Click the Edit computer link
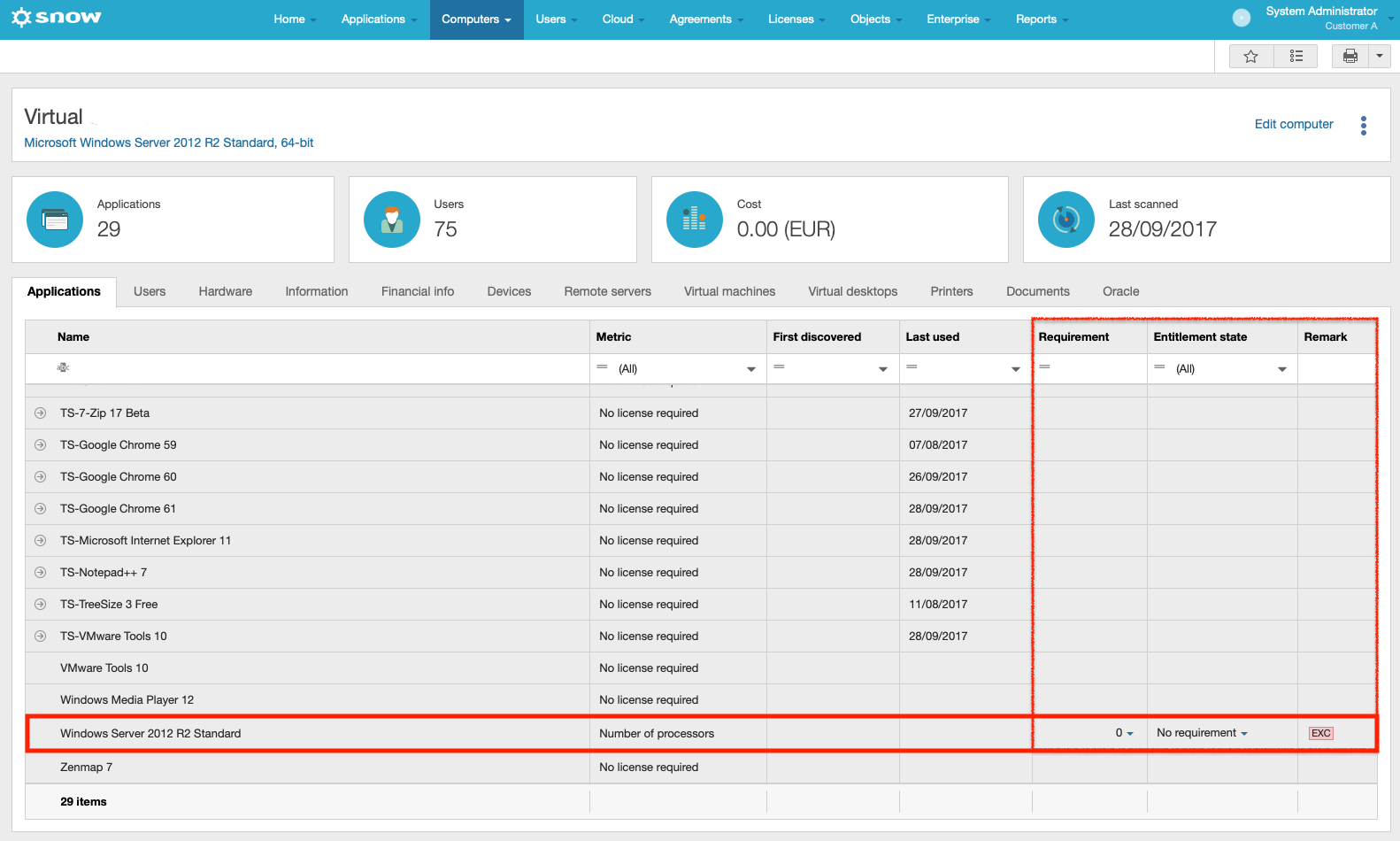Screen dimensions: 1400x841 tap(1294, 124)
